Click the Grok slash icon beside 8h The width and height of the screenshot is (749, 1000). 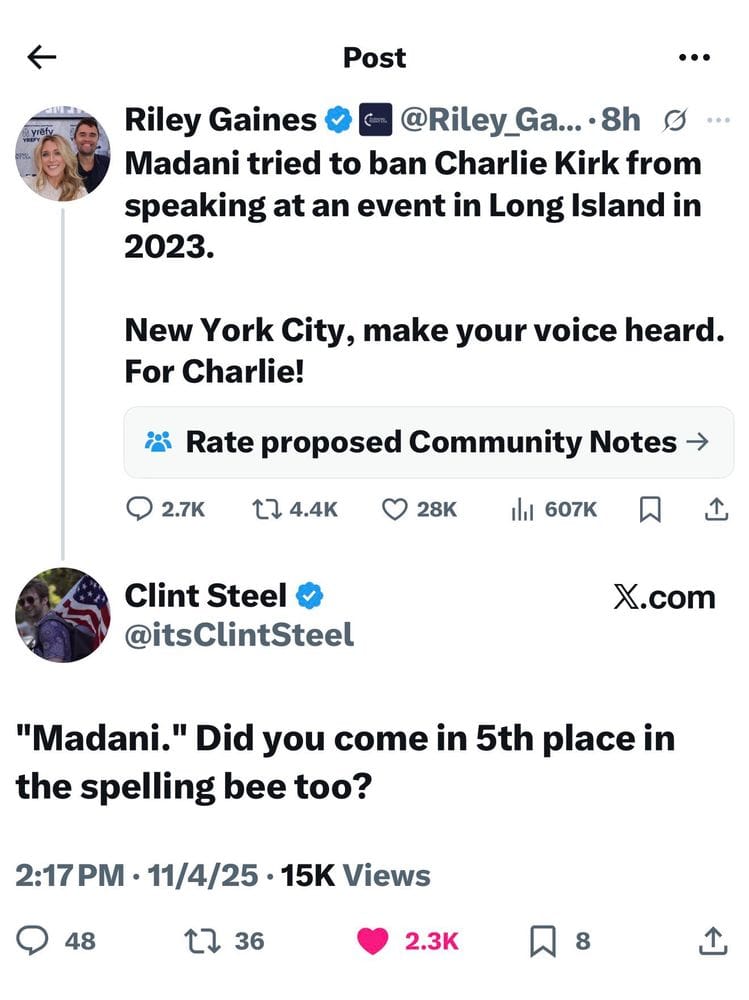[674, 121]
